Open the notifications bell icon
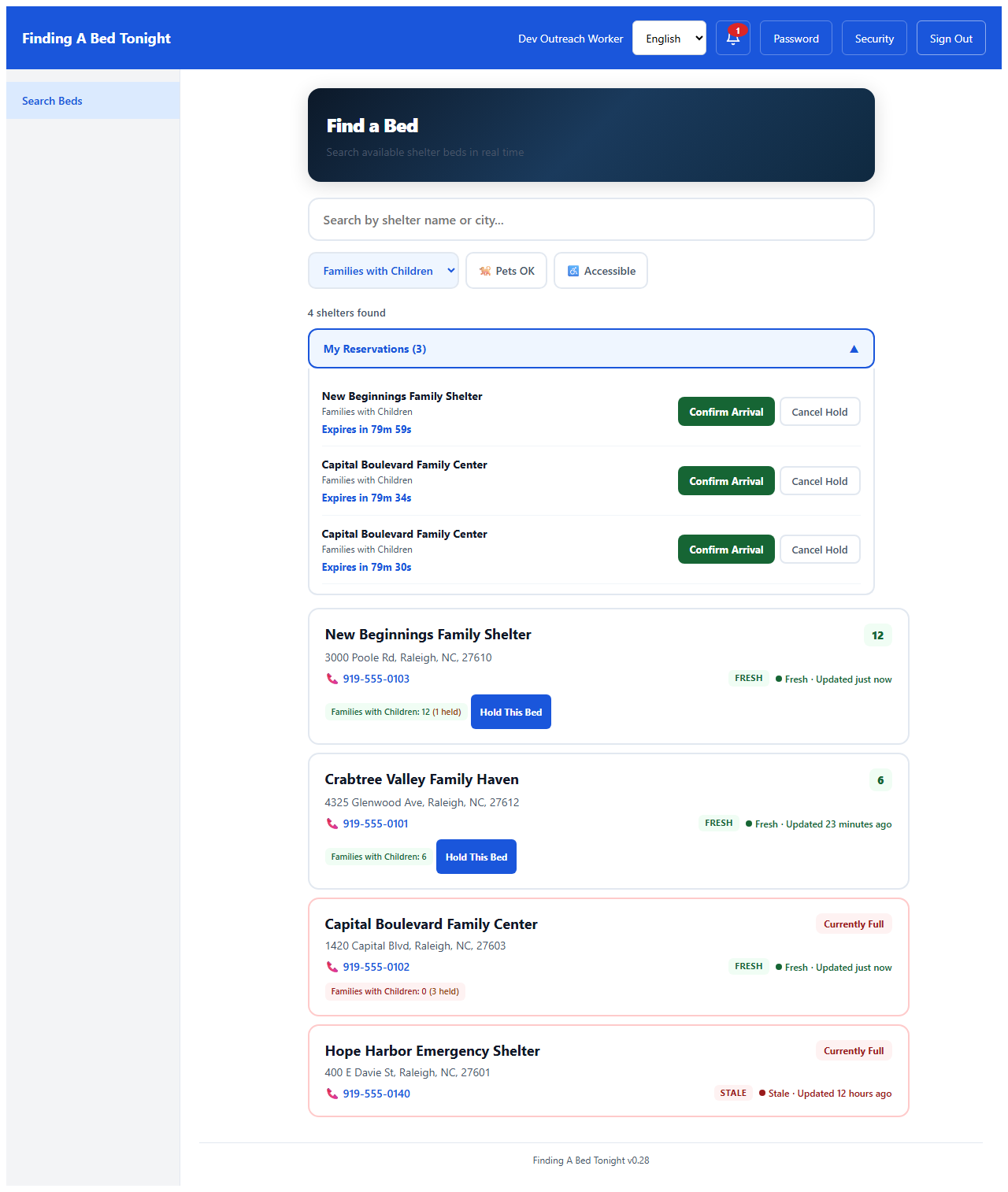1008x1192 pixels. pos(732,39)
